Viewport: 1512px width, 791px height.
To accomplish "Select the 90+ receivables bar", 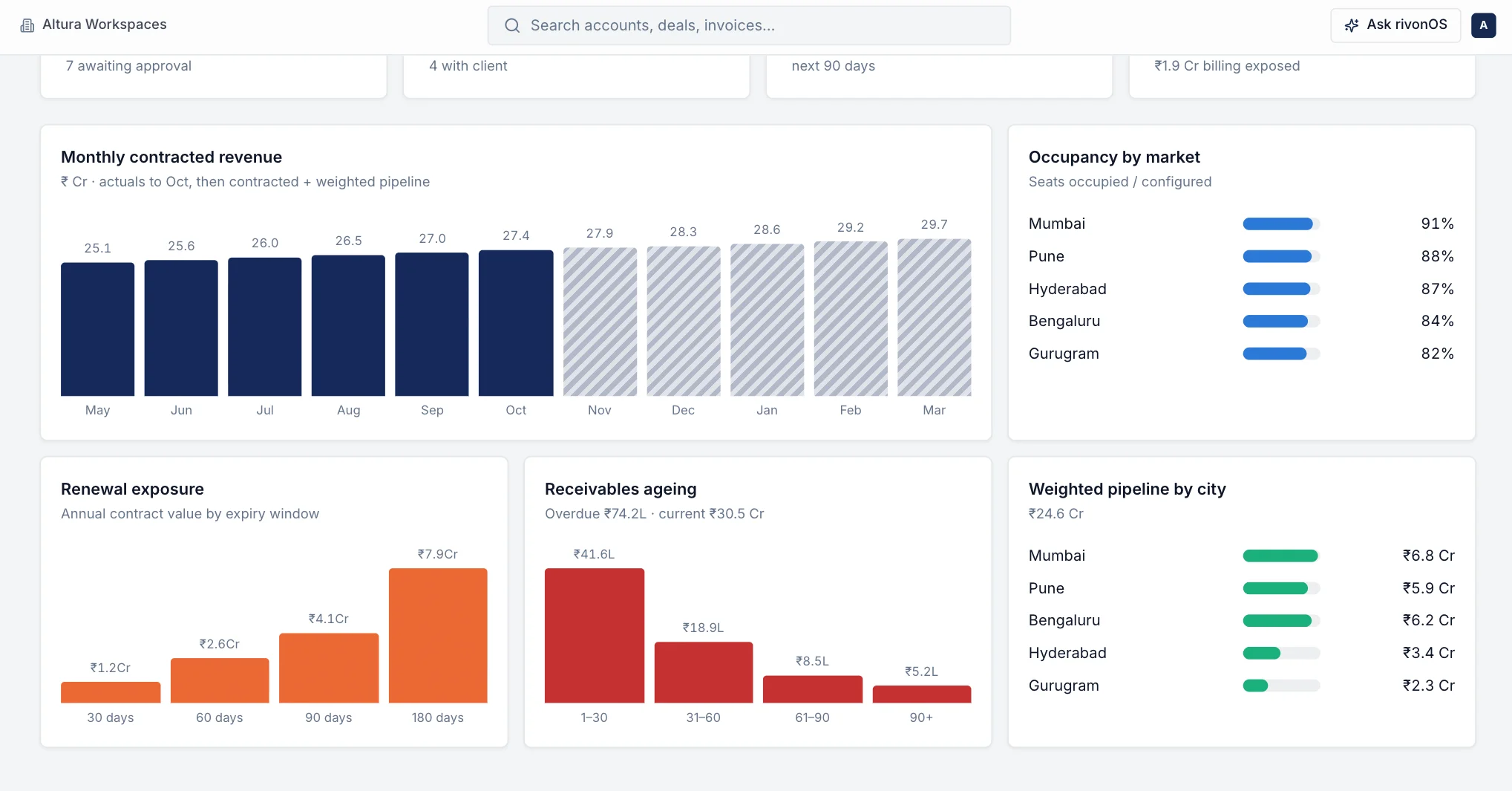I will [922, 694].
